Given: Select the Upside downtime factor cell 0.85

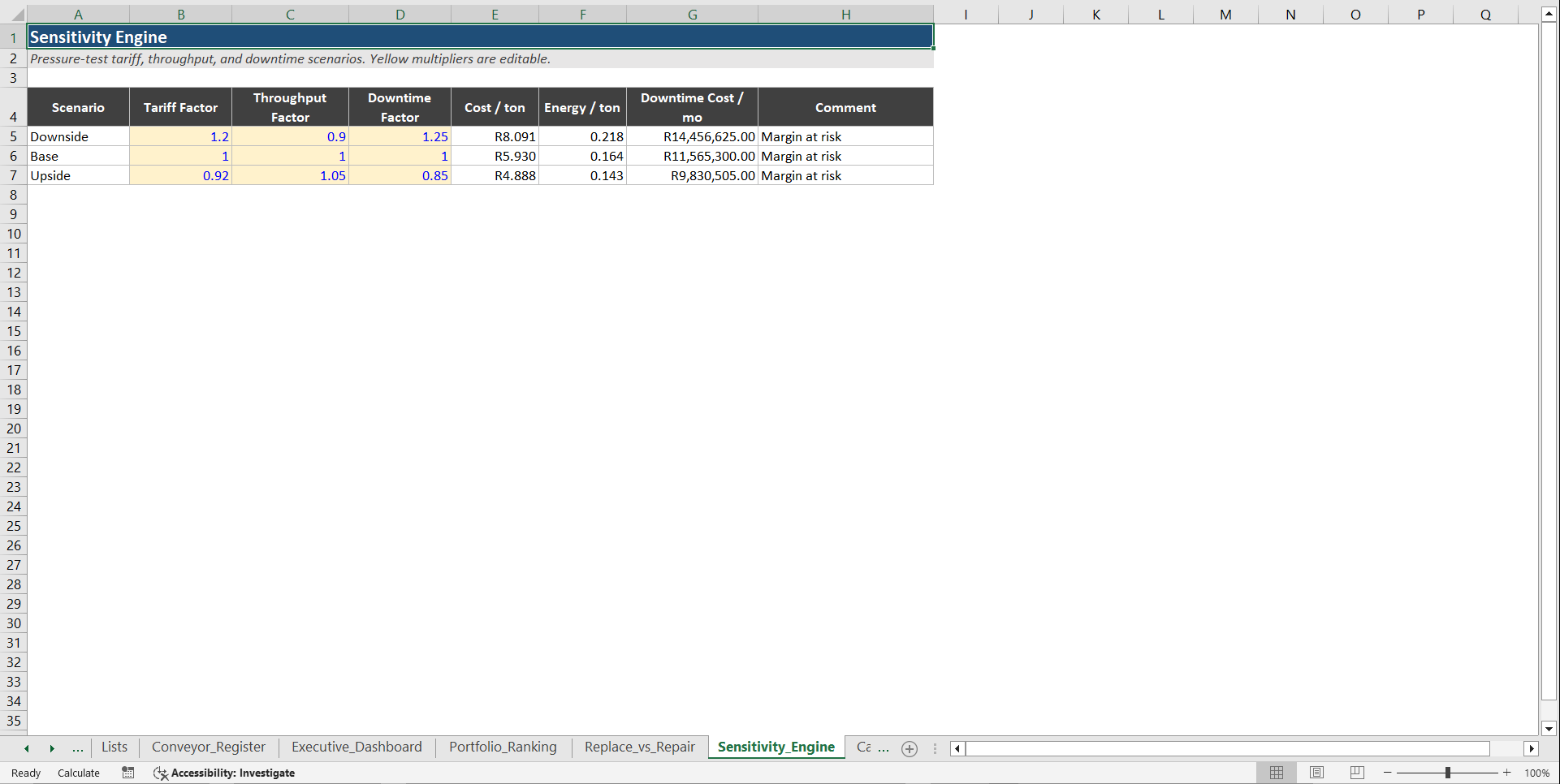Looking at the screenshot, I should [400, 175].
